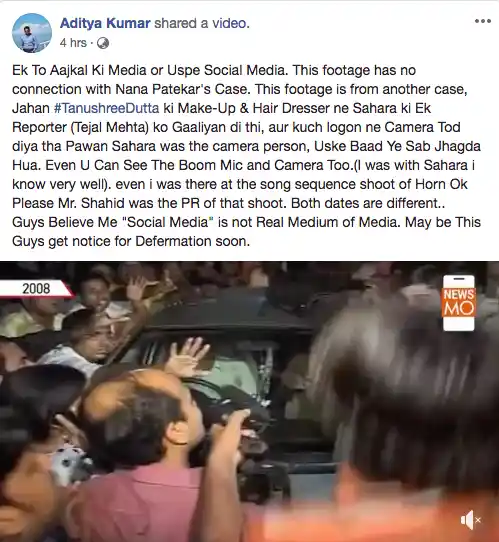
Task: Open Aditya Kumar's profile name link
Action: click(105, 24)
